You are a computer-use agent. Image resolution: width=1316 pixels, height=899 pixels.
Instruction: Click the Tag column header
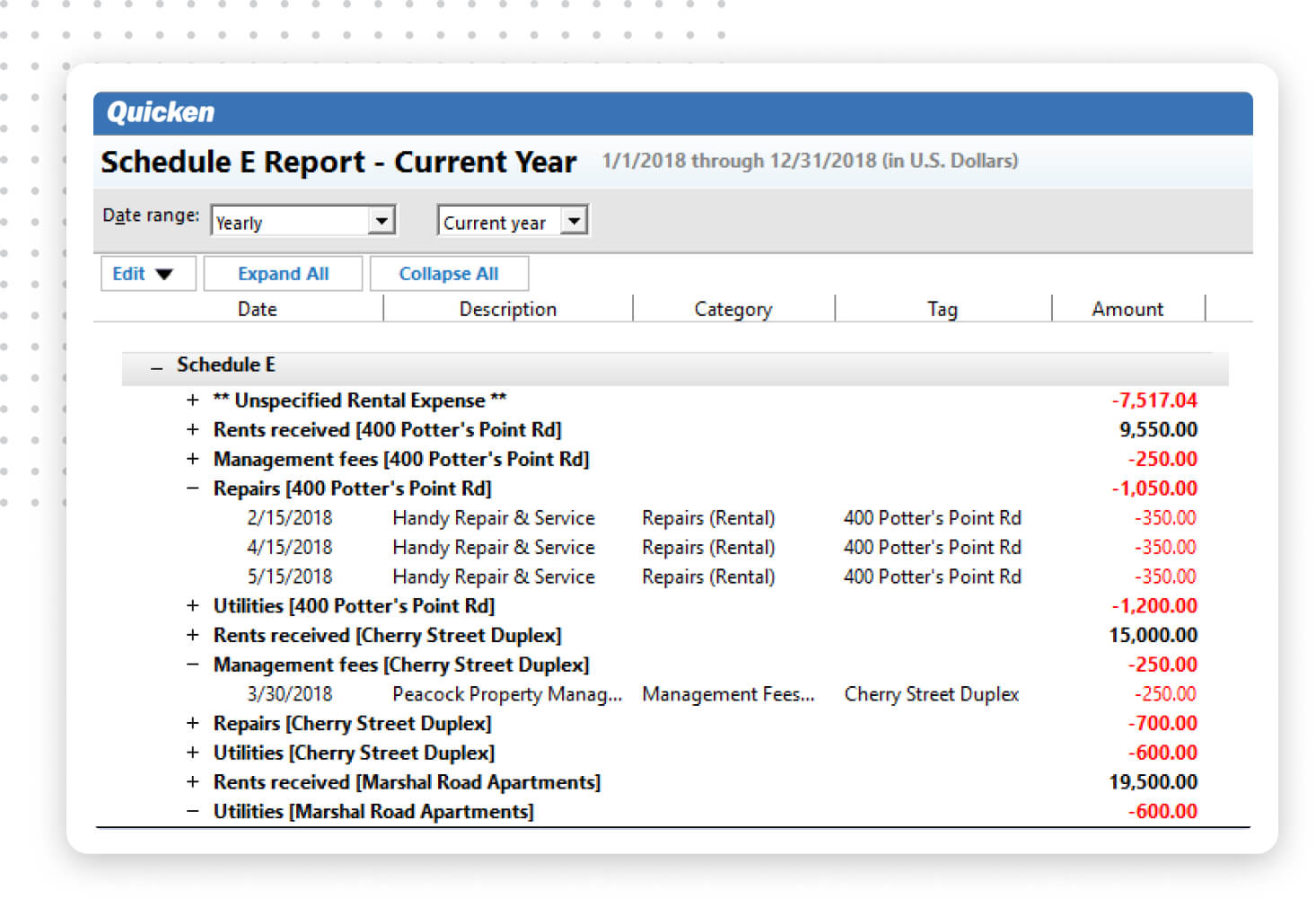tap(943, 309)
